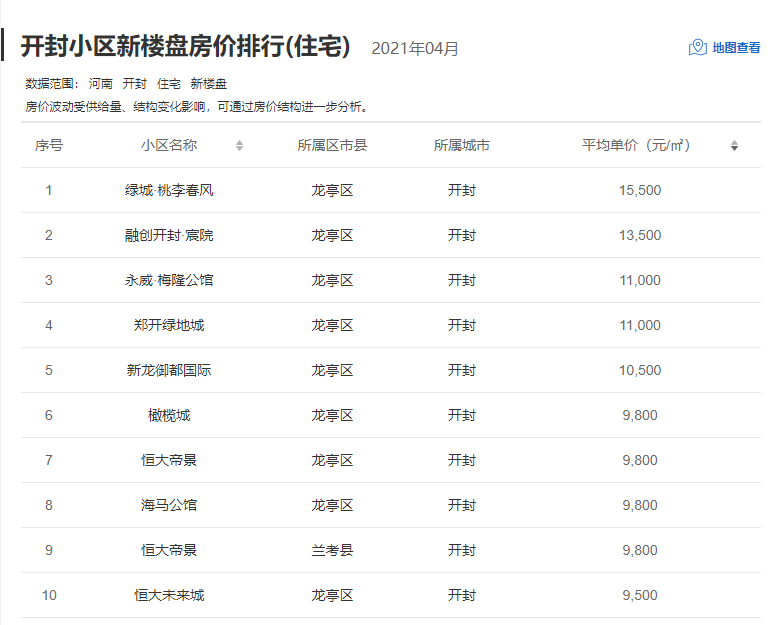Sort by 小区名称 column arrows
The image size is (776, 625).
(239, 146)
